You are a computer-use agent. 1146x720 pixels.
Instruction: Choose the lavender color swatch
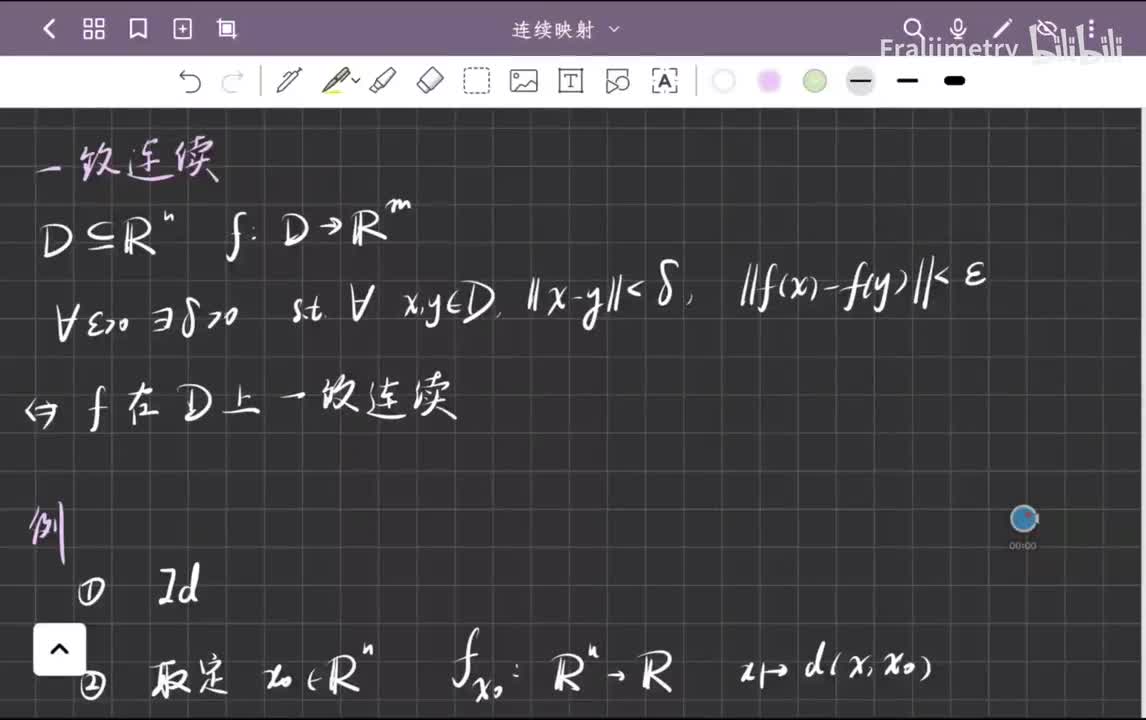(769, 80)
